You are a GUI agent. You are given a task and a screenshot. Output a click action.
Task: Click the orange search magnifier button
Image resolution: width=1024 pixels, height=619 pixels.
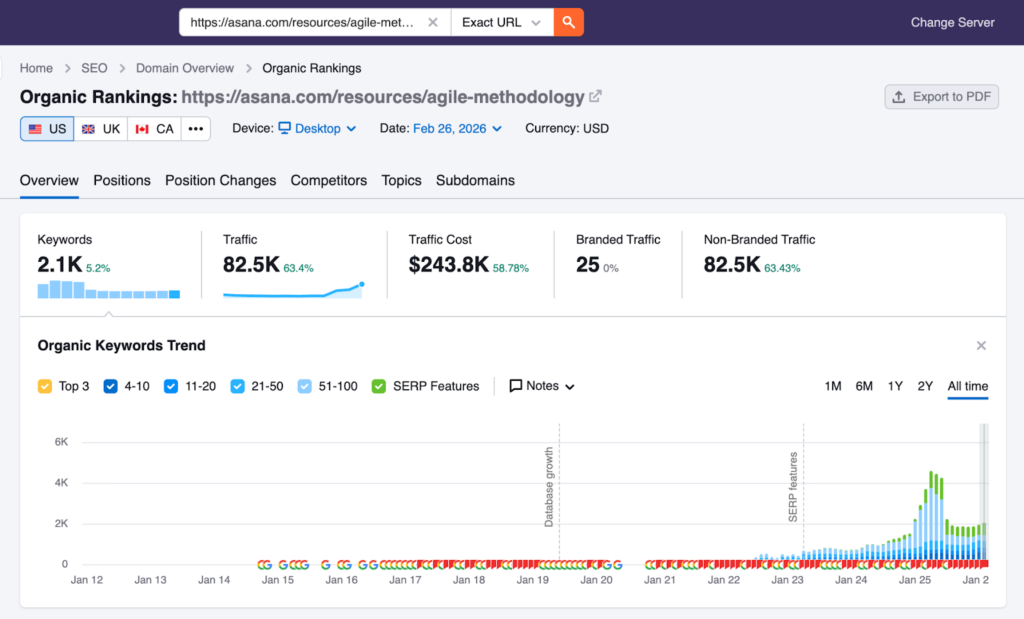pyautogui.click(x=568, y=22)
